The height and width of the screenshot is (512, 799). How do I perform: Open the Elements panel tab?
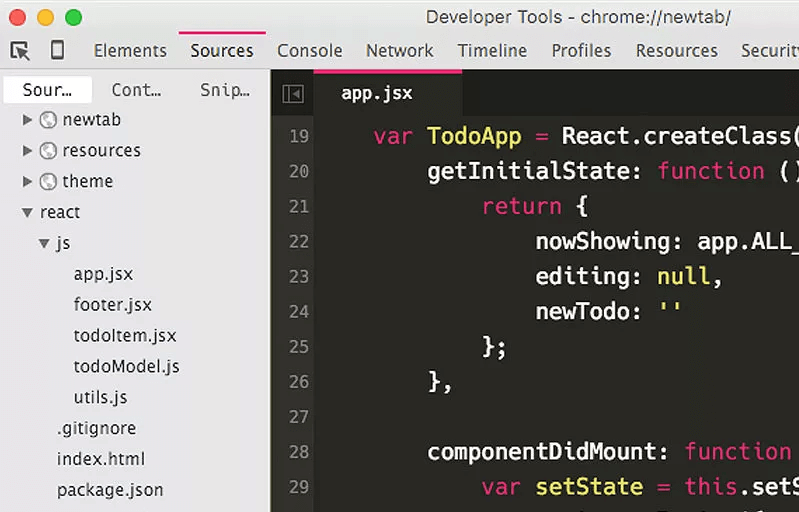(x=130, y=51)
